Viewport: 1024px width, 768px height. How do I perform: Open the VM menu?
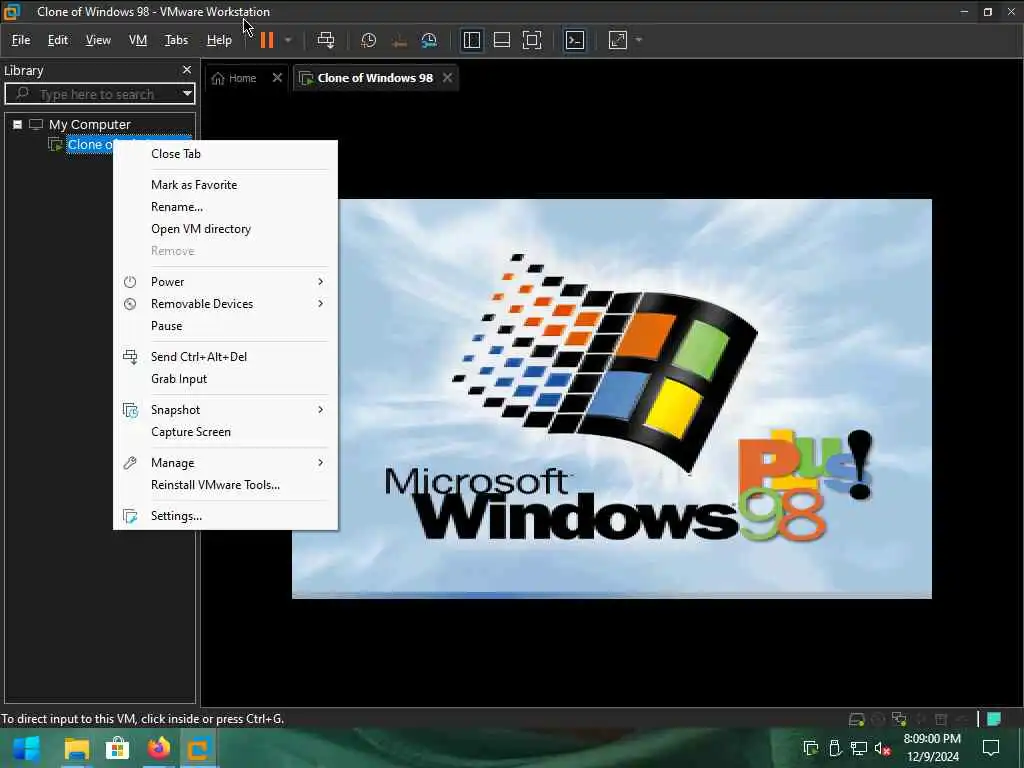tap(138, 40)
